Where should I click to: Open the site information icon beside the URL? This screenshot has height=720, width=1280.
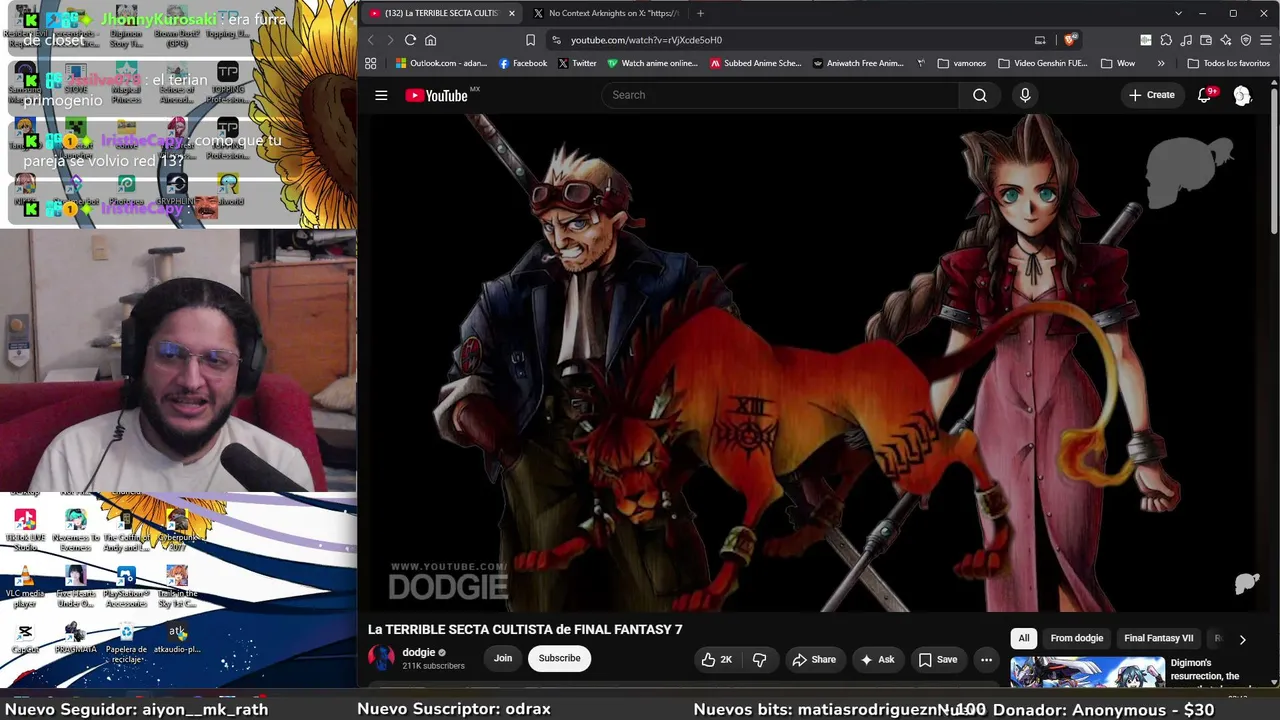click(557, 40)
